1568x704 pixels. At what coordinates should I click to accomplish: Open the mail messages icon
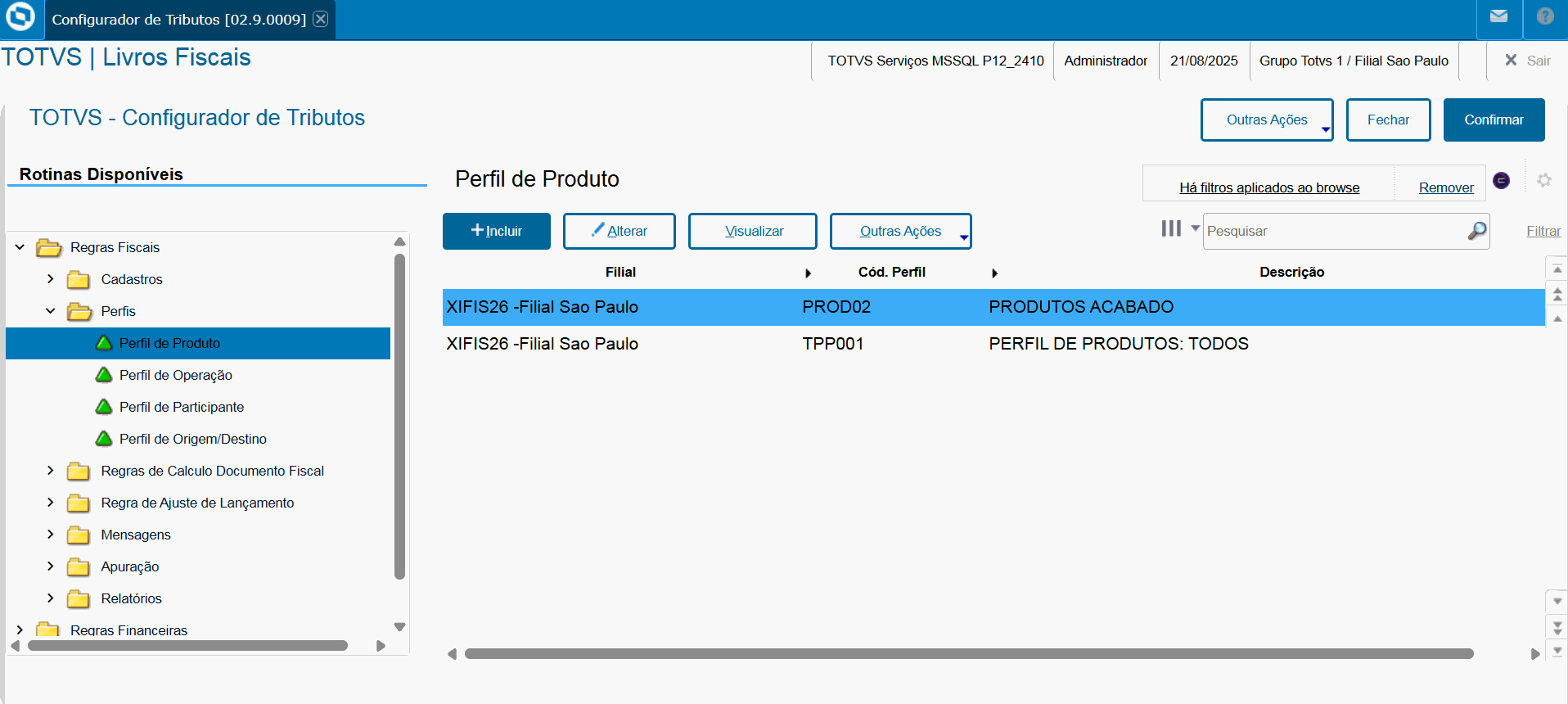(x=1498, y=16)
